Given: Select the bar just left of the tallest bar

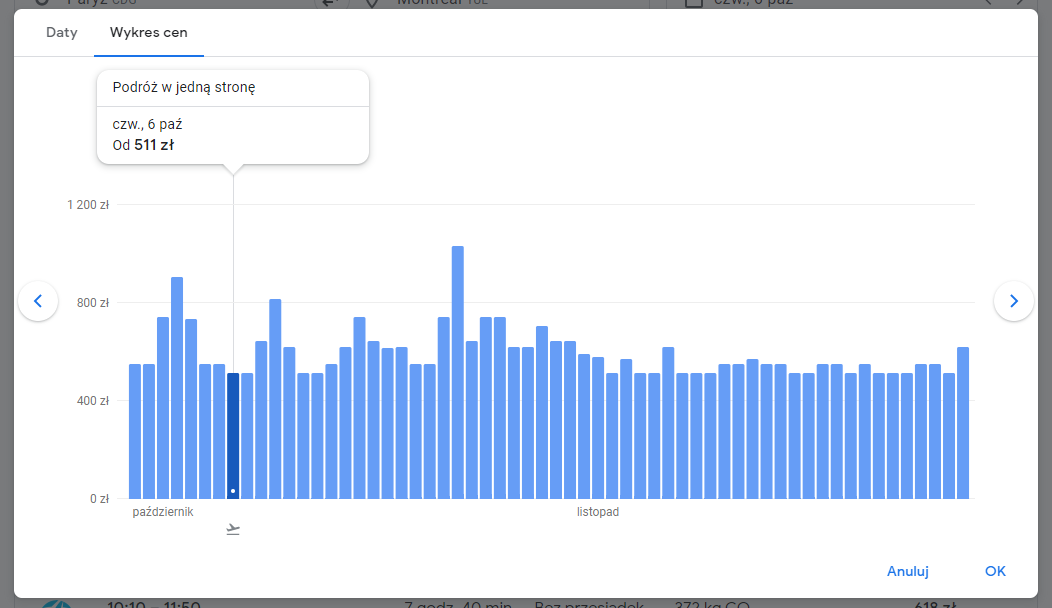Looking at the screenshot, I should (x=443, y=408).
